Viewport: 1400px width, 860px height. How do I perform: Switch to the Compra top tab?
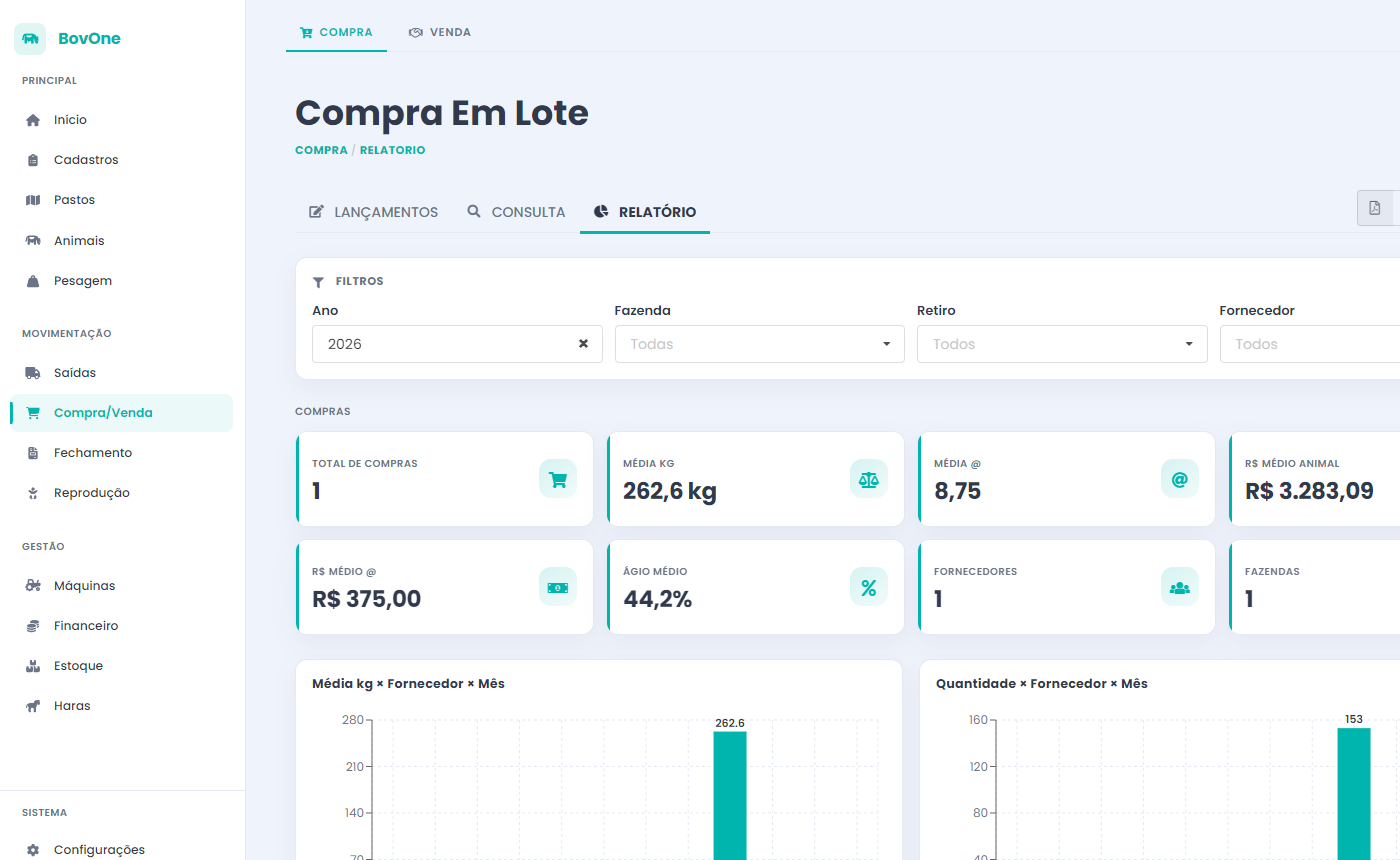[336, 32]
